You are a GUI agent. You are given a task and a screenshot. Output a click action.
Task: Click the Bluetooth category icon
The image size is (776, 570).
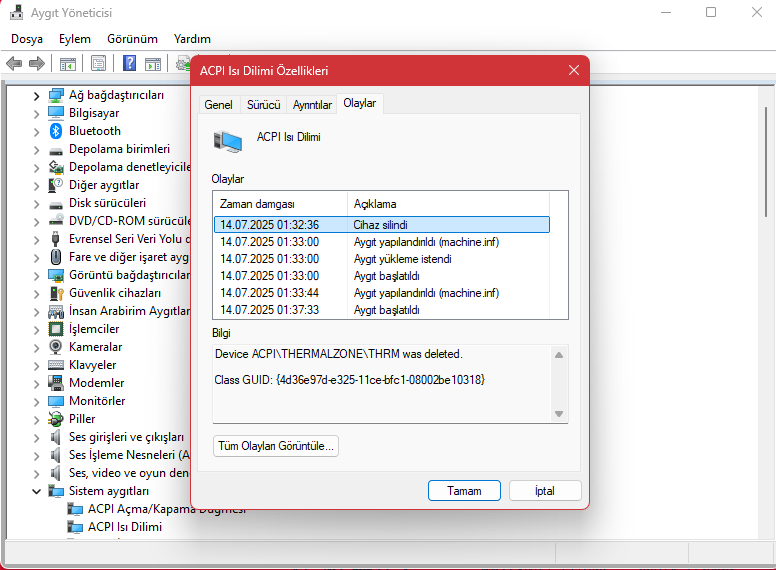point(55,131)
